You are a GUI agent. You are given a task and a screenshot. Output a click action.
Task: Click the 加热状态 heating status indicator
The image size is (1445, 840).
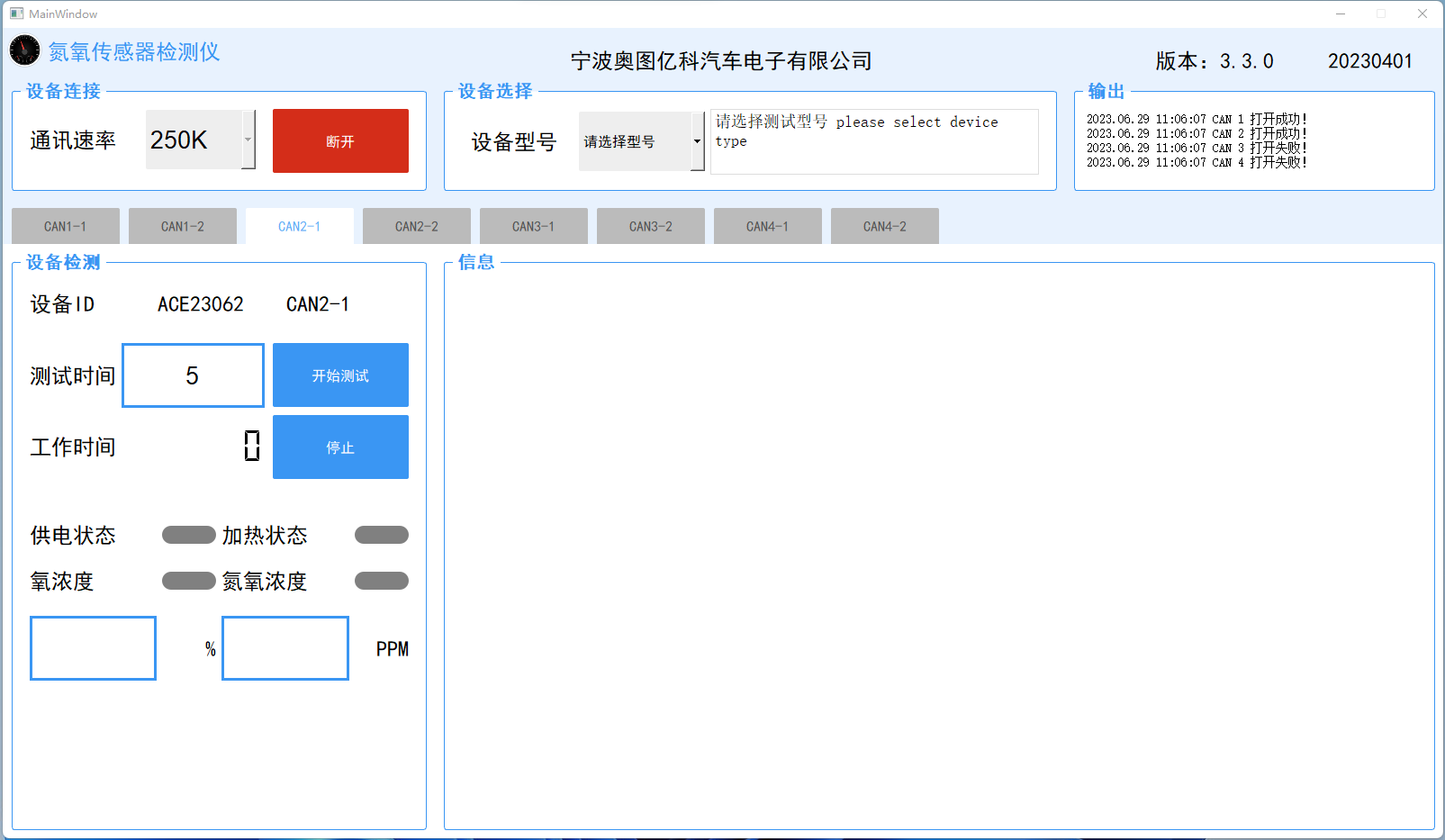382,535
